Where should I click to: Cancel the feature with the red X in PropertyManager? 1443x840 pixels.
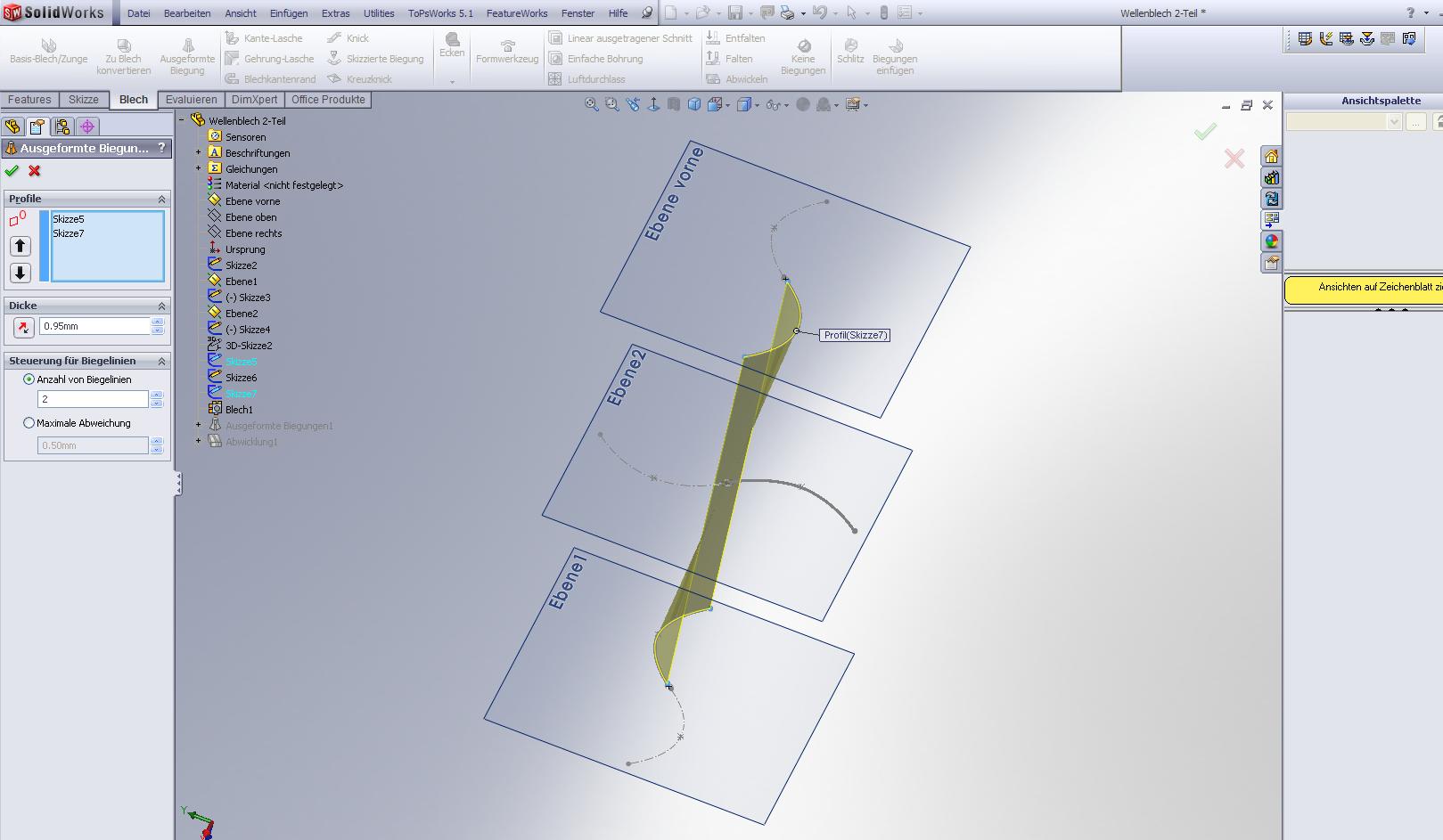click(x=35, y=171)
